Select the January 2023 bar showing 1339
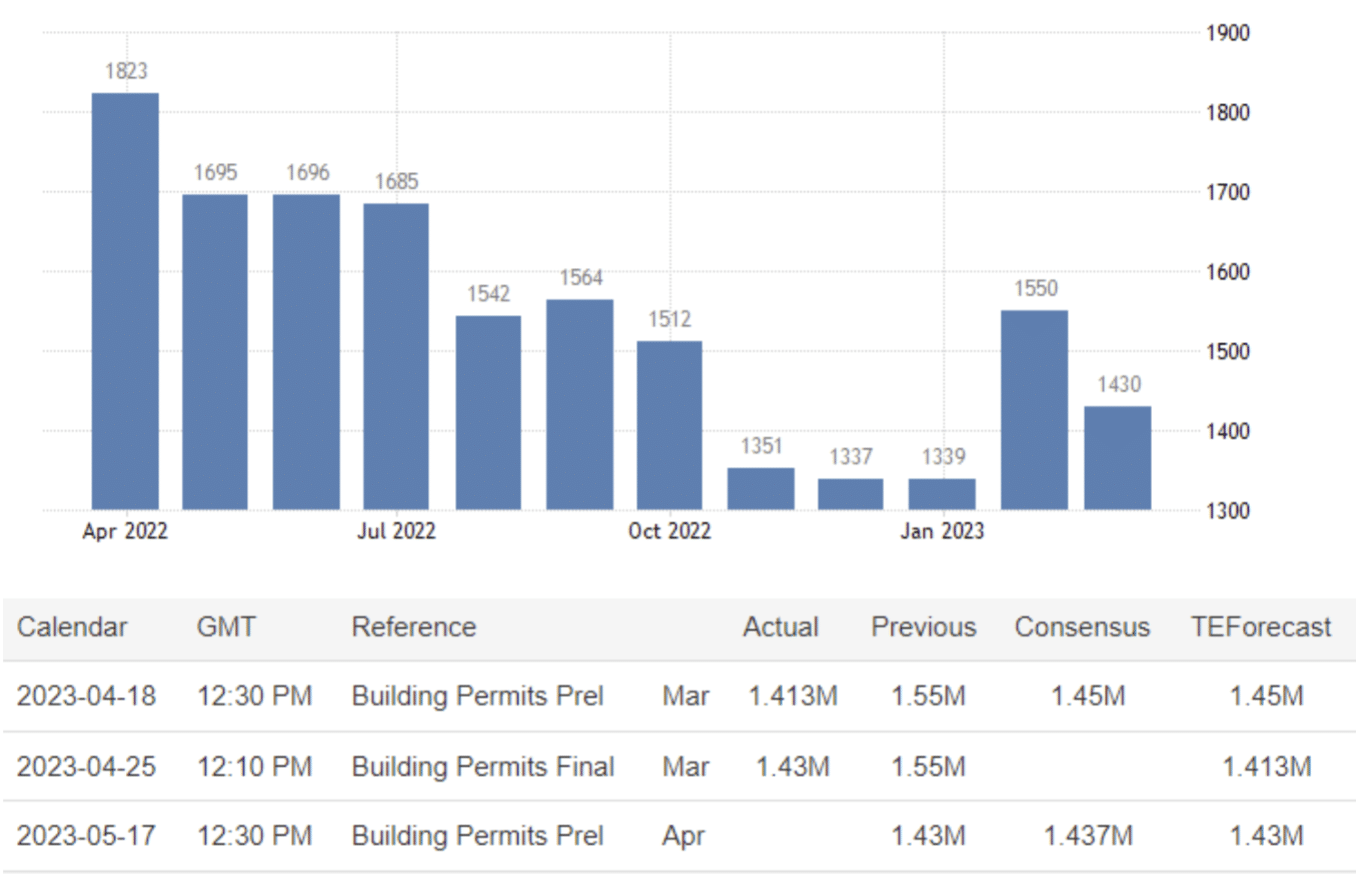 pyautogui.click(x=942, y=494)
